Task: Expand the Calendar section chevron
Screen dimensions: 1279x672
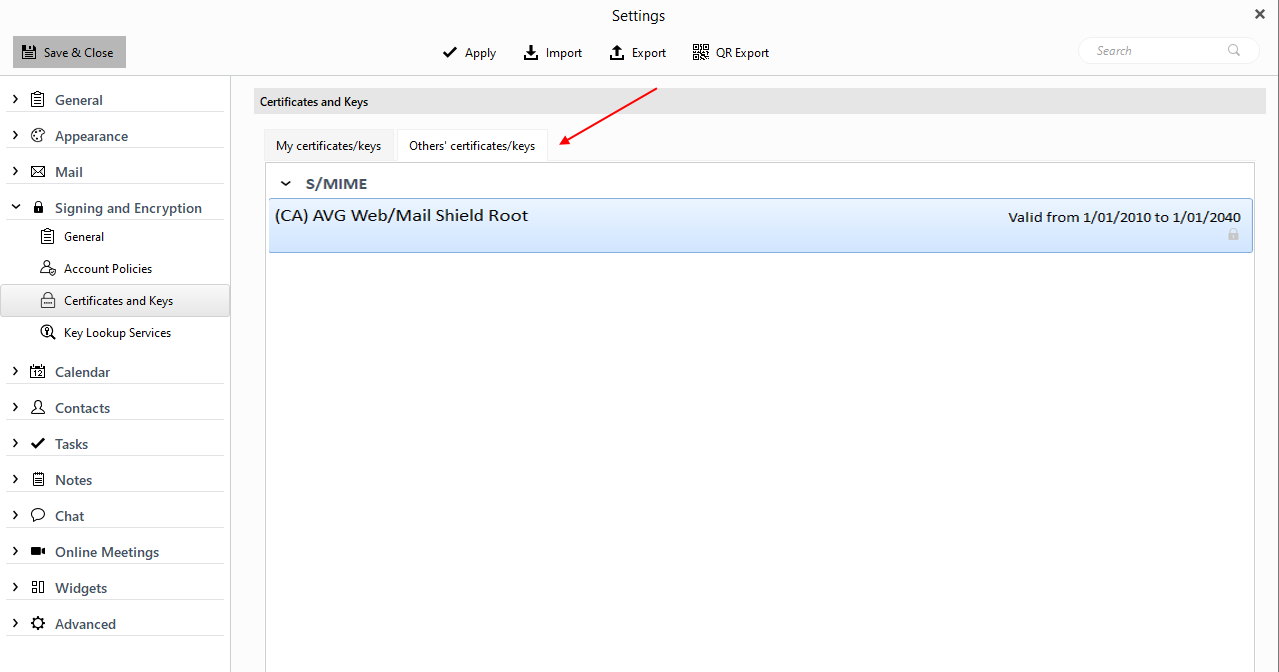Action: (15, 372)
